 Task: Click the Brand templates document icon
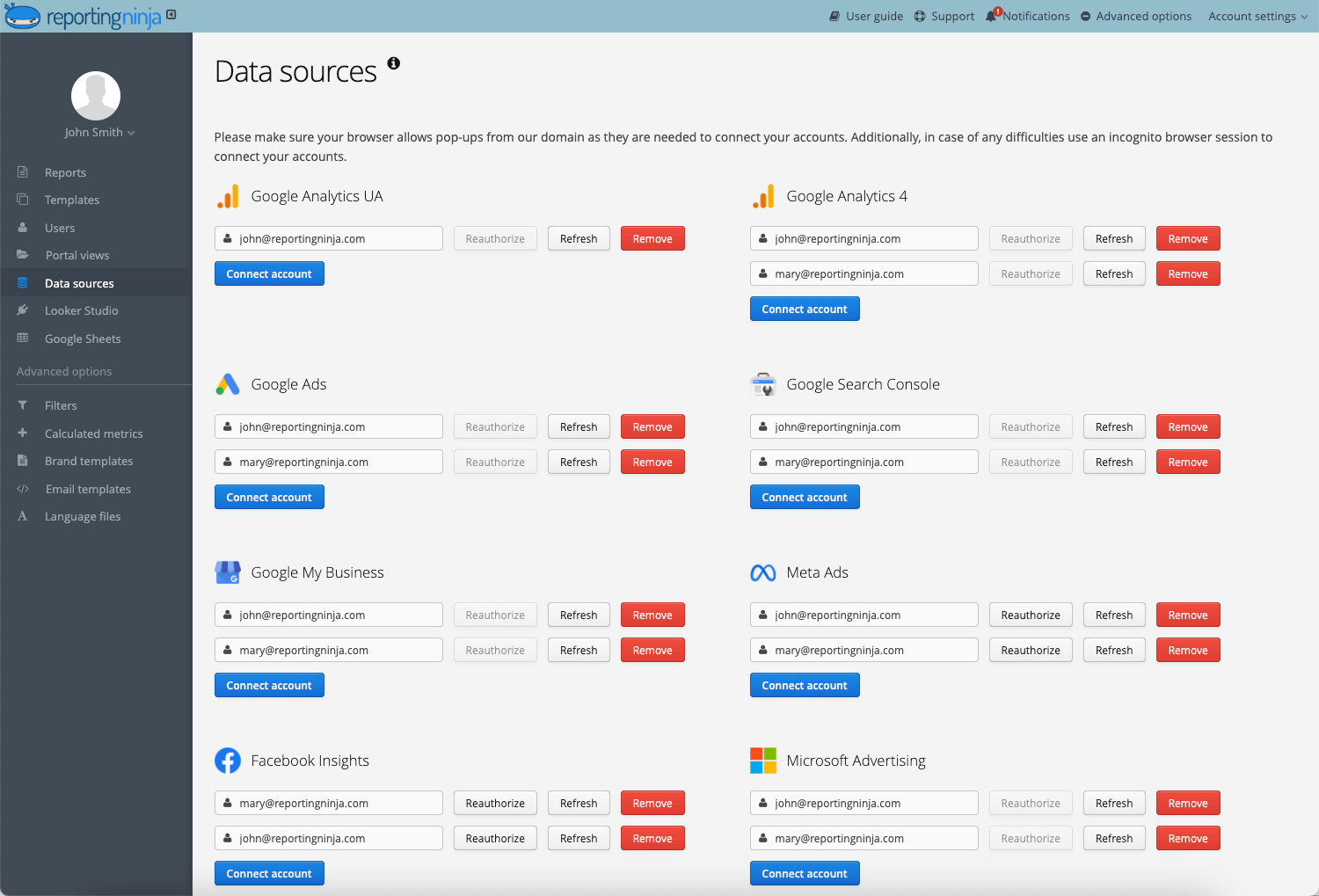pyautogui.click(x=23, y=461)
